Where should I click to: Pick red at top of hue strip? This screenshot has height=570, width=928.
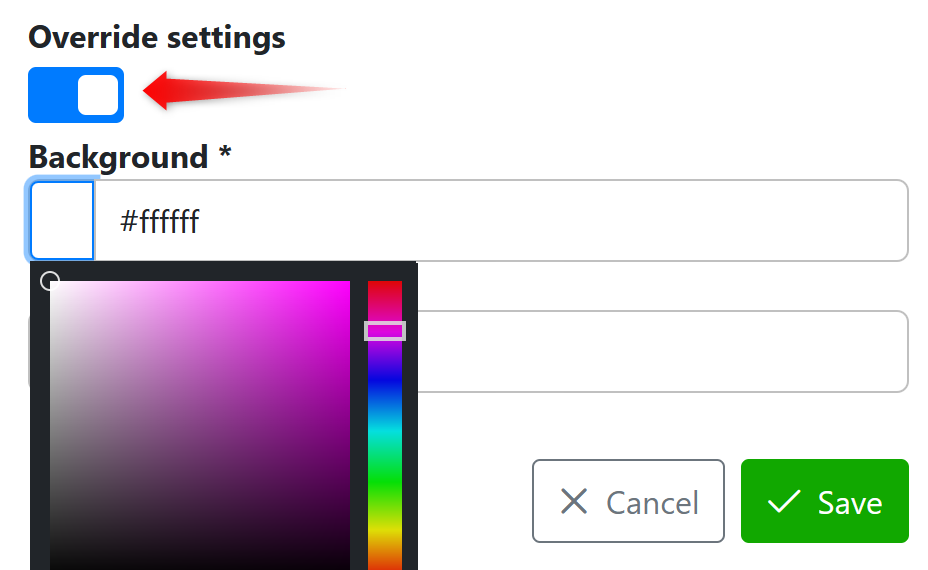coord(385,287)
